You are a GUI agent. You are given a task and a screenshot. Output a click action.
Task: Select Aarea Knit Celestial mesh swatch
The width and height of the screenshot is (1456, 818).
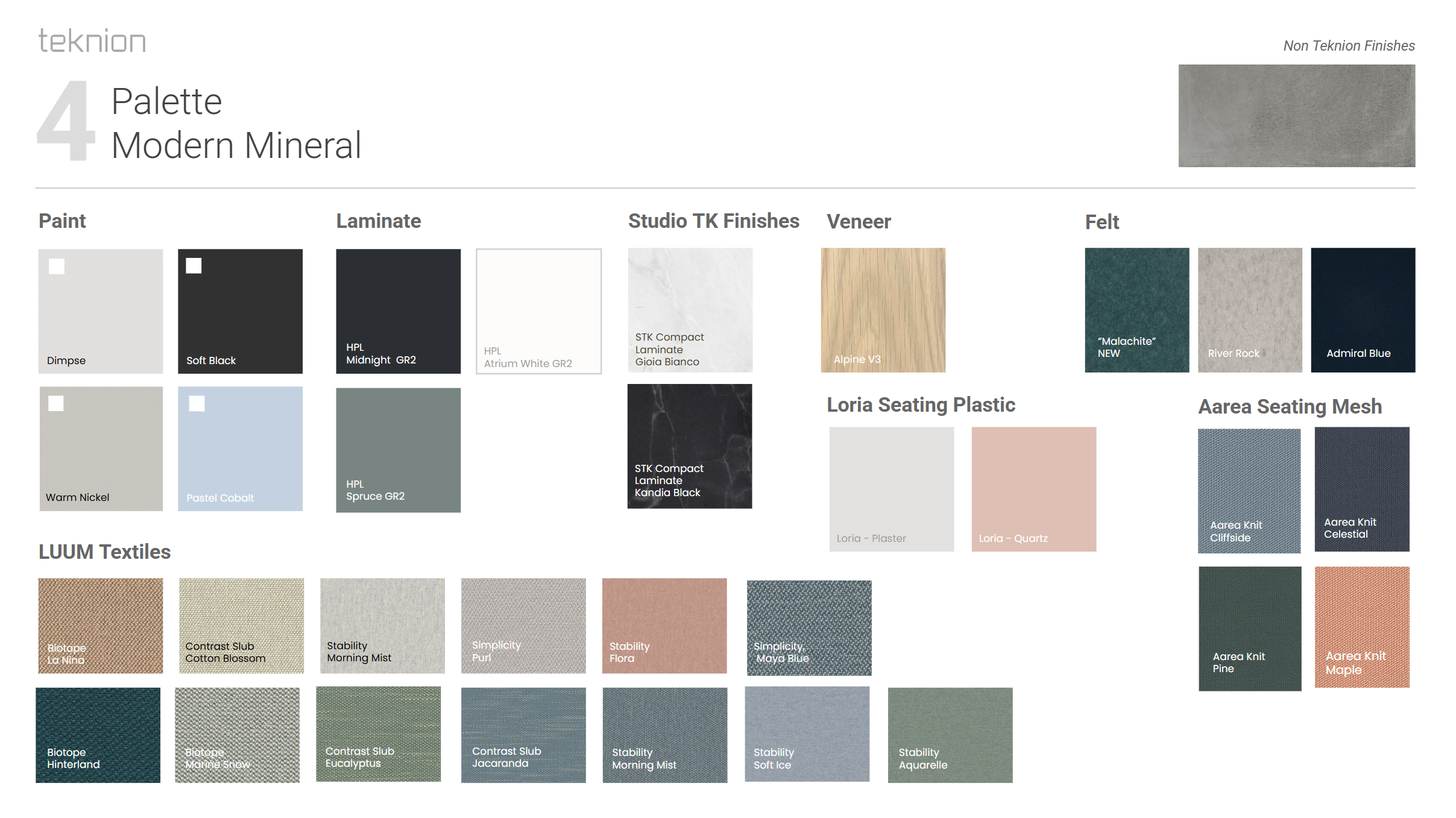click(x=1362, y=489)
